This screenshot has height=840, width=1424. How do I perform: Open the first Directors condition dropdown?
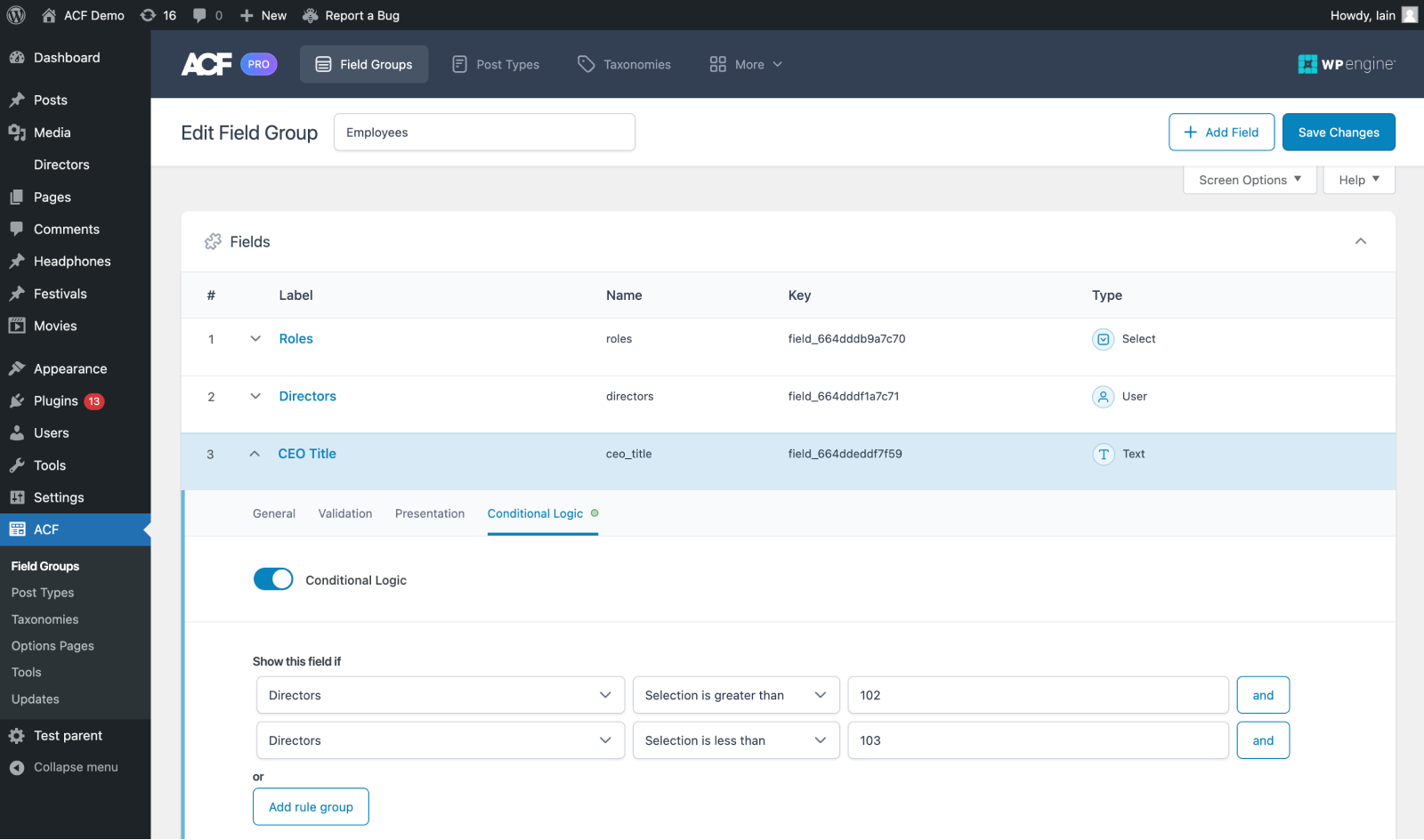pyautogui.click(x=440, y=695)
